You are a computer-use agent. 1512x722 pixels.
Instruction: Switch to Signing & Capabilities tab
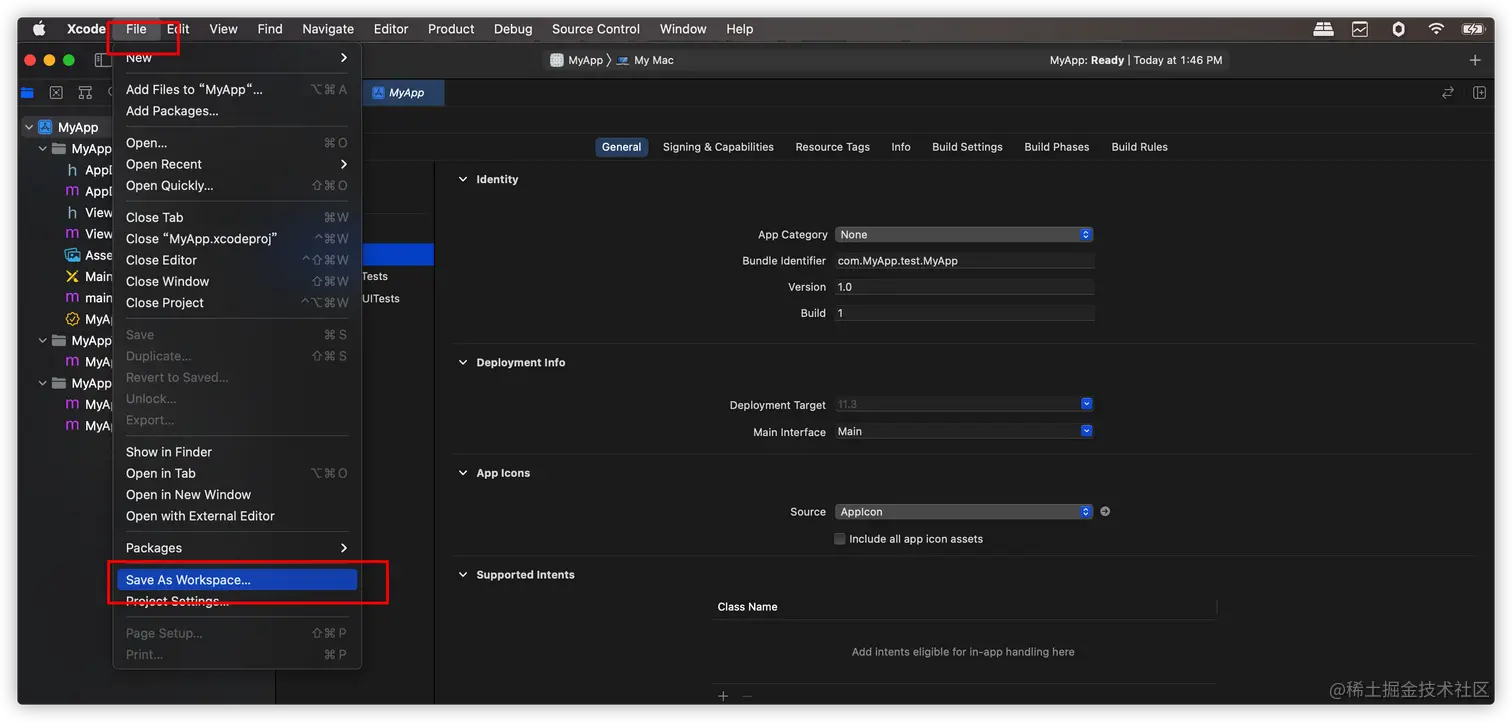pos(718,147)
